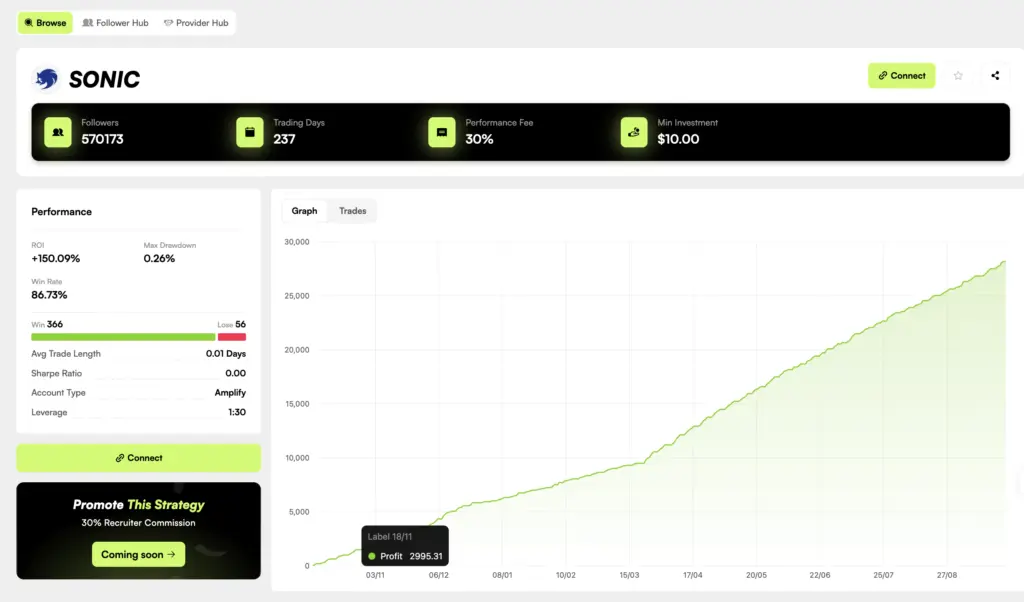
Task: Click the Sharpe Ratio value 0.00
Action: click(236, 373)
